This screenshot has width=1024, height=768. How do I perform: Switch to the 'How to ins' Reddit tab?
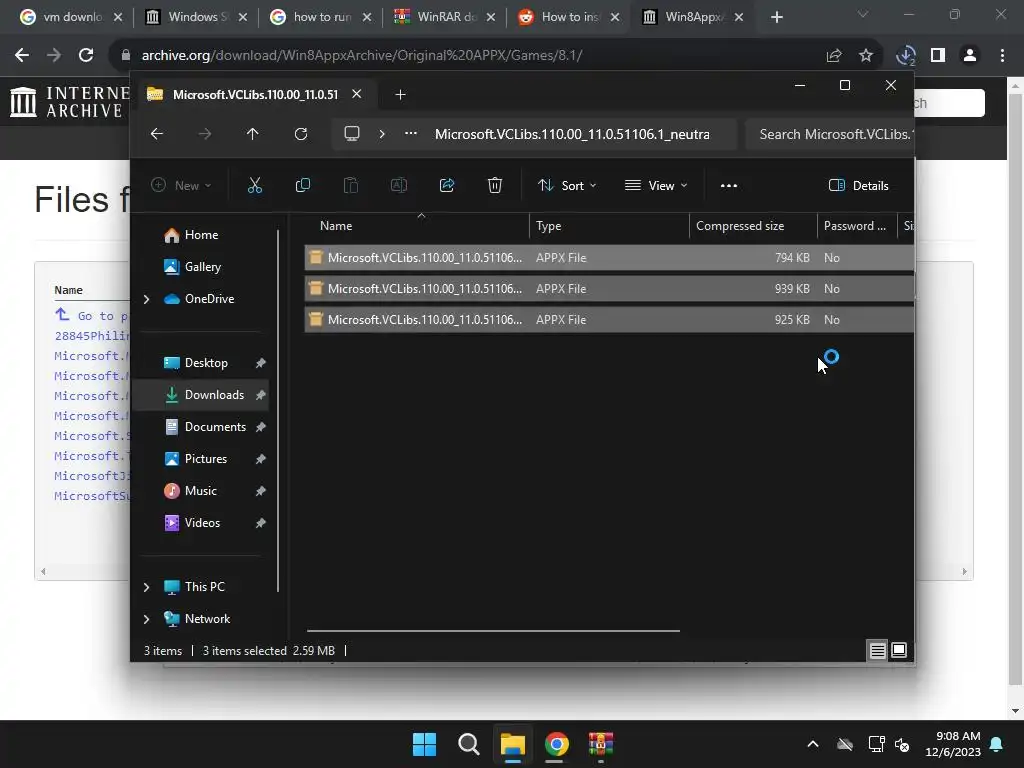tap(569, 17)
